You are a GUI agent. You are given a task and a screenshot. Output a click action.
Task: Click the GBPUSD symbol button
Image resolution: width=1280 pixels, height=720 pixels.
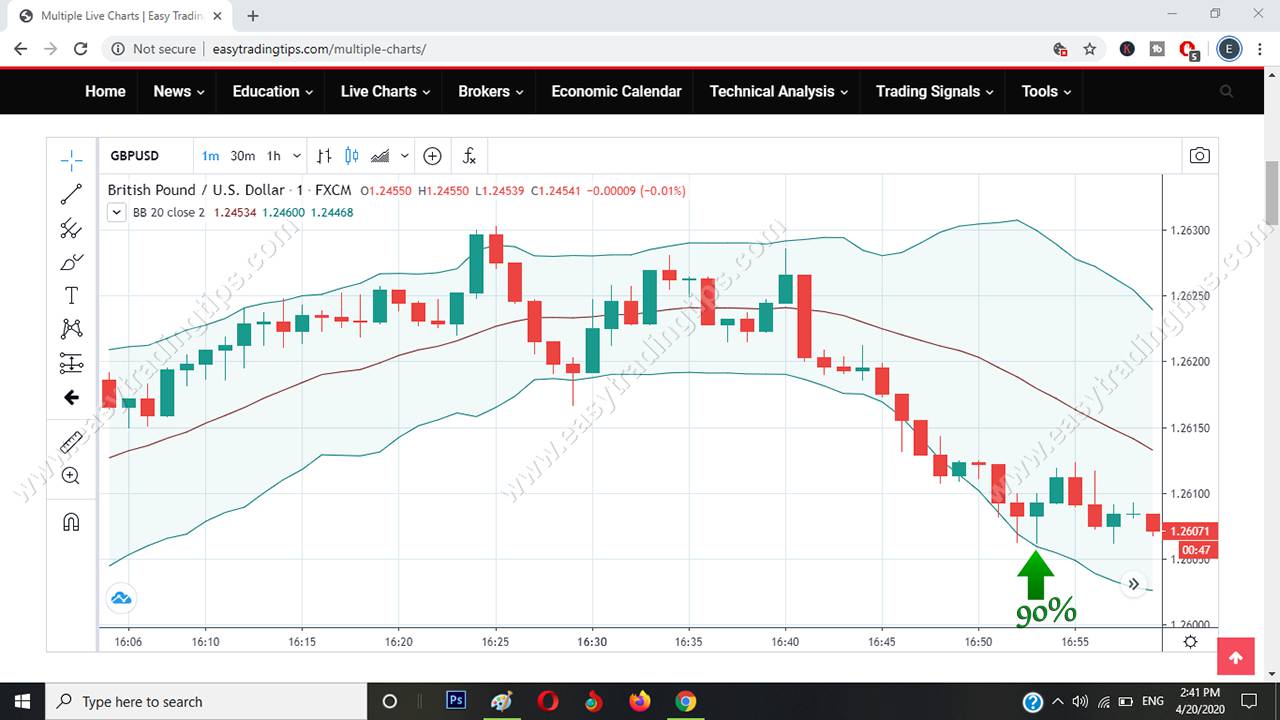click(134, 156)
